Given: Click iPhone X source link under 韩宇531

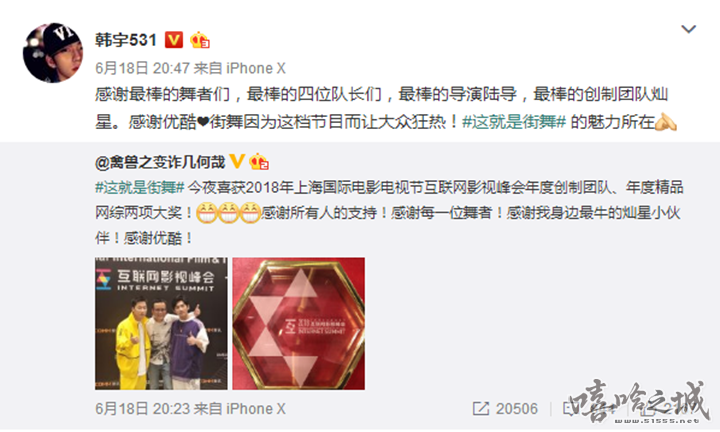Looking at the screenshot, I should [256, 68].
